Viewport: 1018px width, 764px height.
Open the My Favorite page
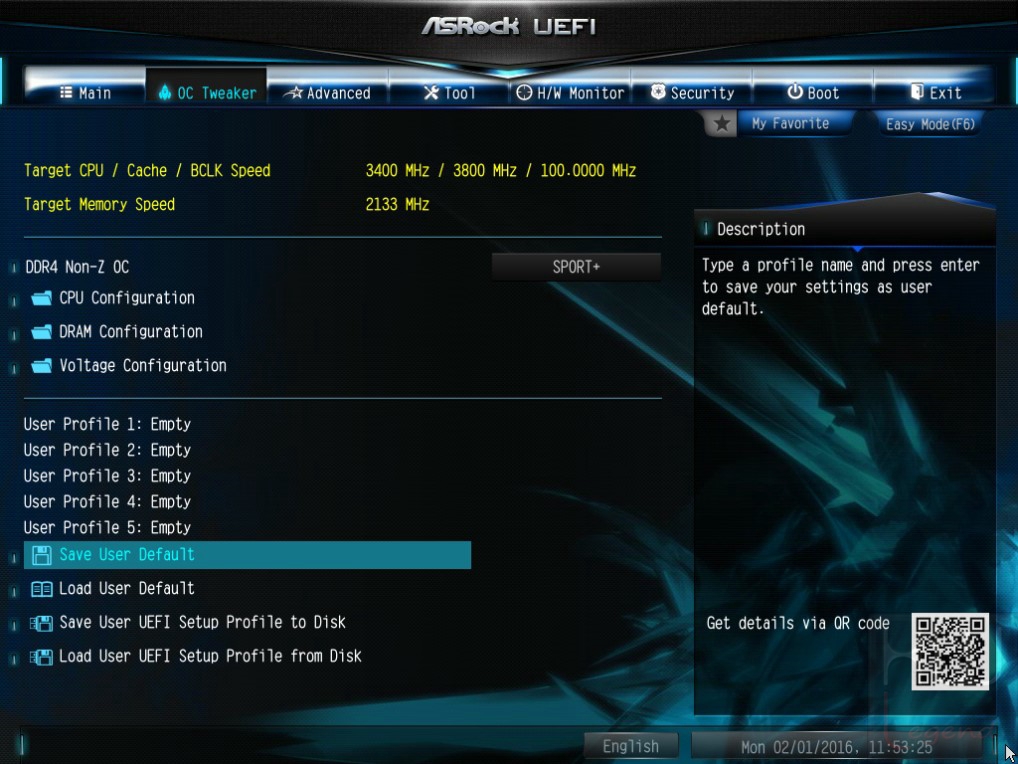click(790, 123)
